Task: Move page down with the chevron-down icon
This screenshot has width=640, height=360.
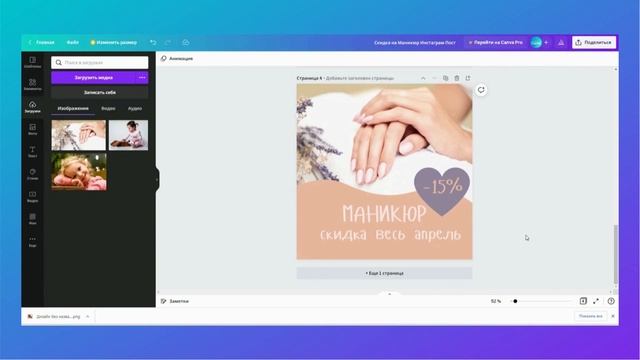Action: click(434, 78)
